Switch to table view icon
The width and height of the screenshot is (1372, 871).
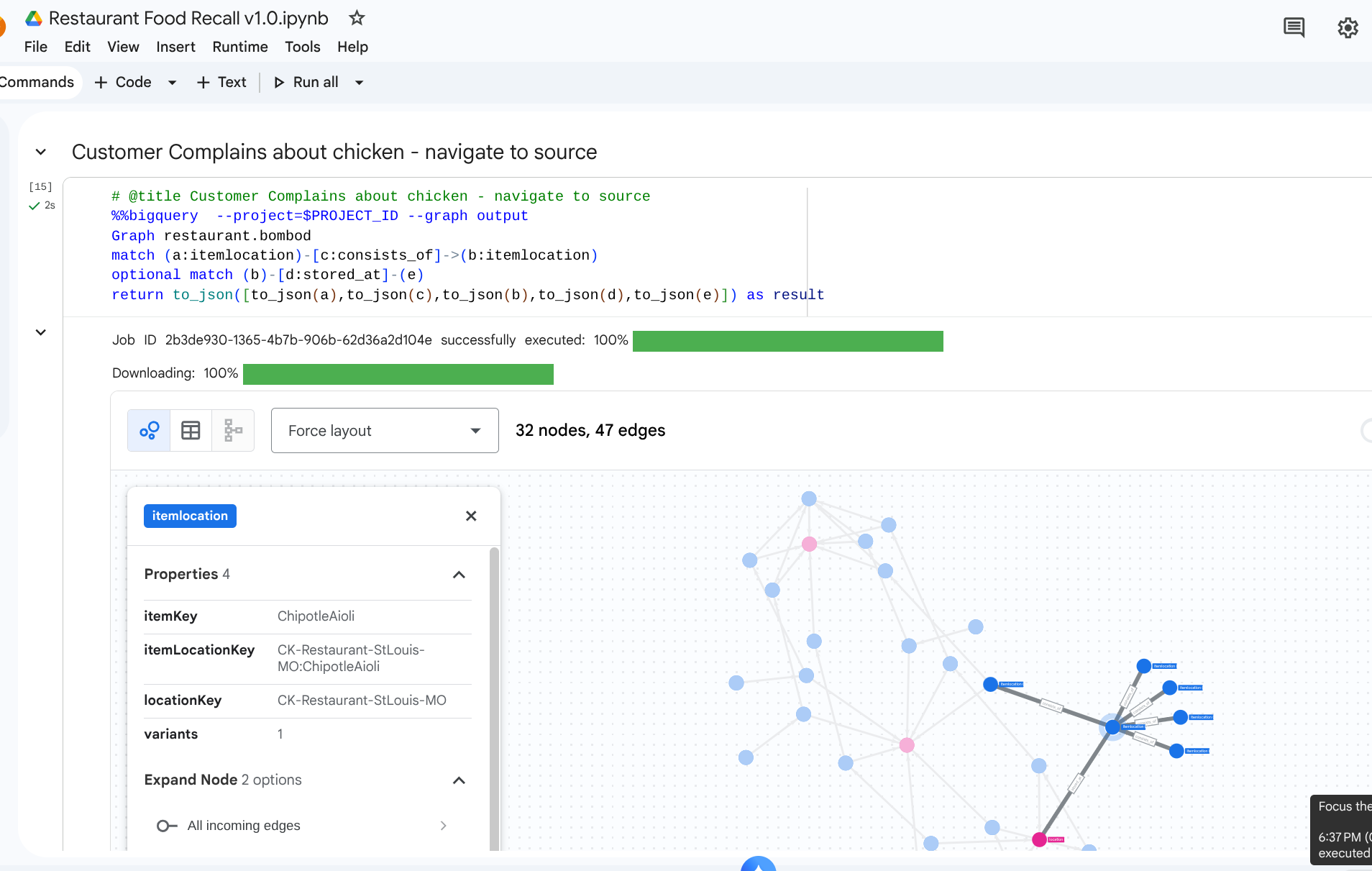(191, 431)
